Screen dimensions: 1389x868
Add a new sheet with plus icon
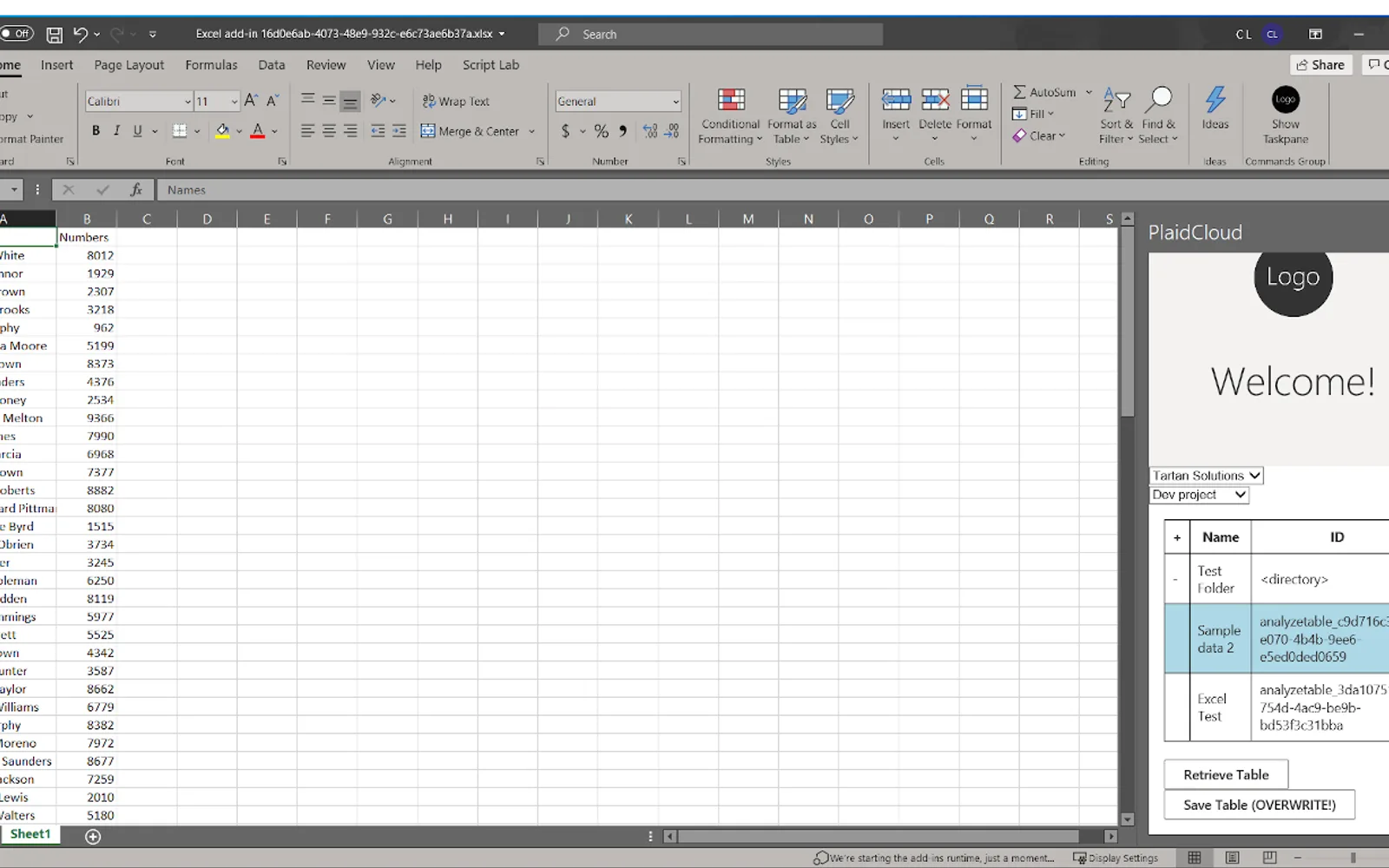click(93, 837)
